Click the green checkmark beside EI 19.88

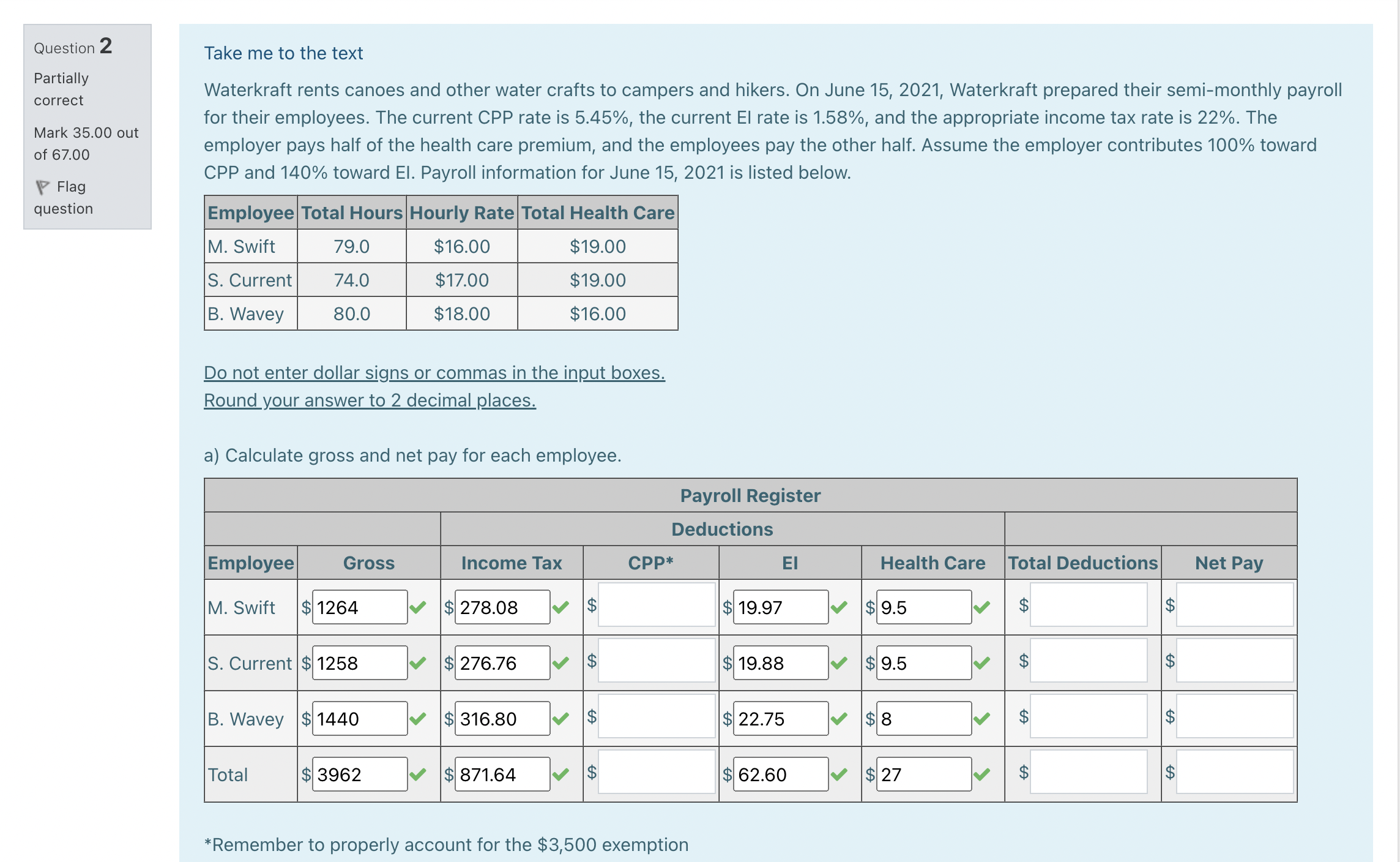[839, 663]
